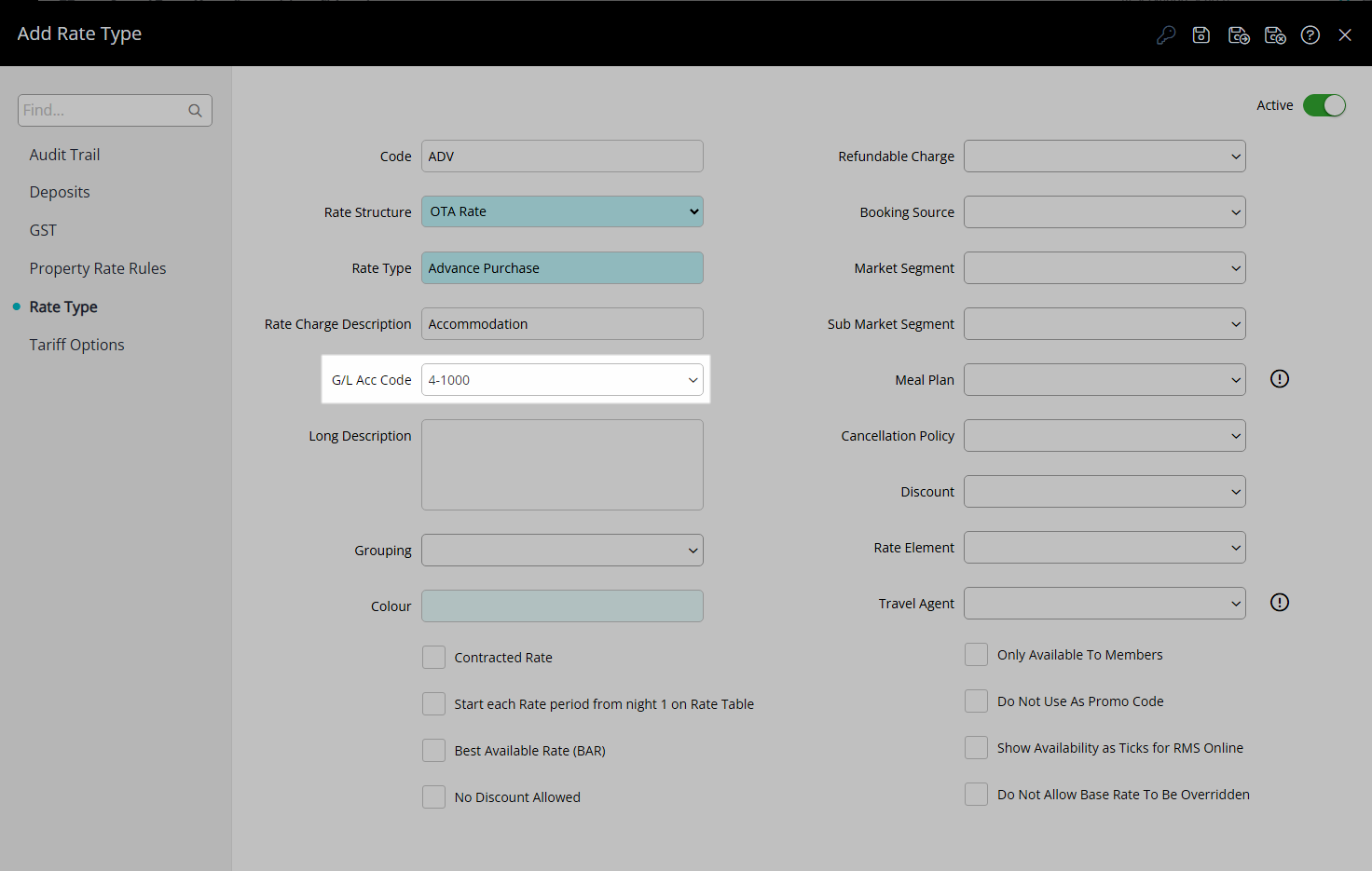Screen dimensions: 1372x871
Task: Open the Cancellation Policy dropdown
Action: 1104,436
